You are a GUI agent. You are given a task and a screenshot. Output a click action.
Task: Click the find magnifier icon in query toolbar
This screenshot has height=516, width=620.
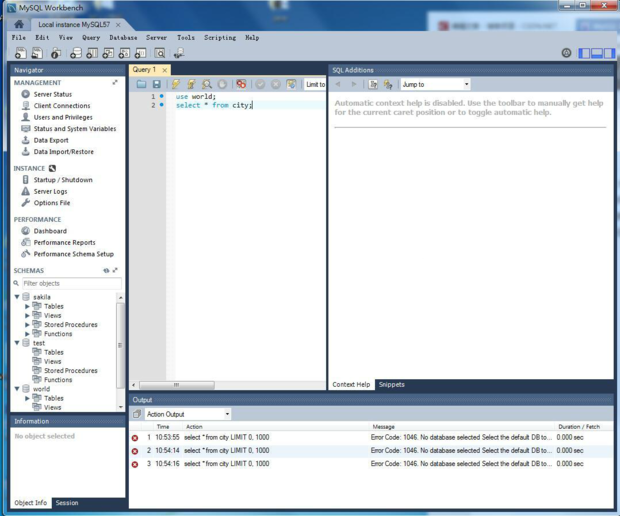[x=207, y=85]
